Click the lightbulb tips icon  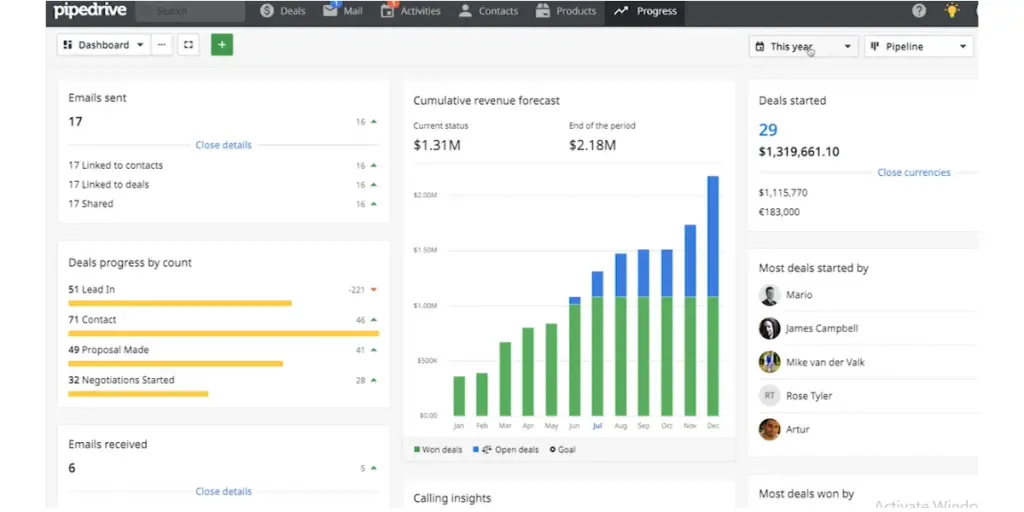[x=951, y=11]
